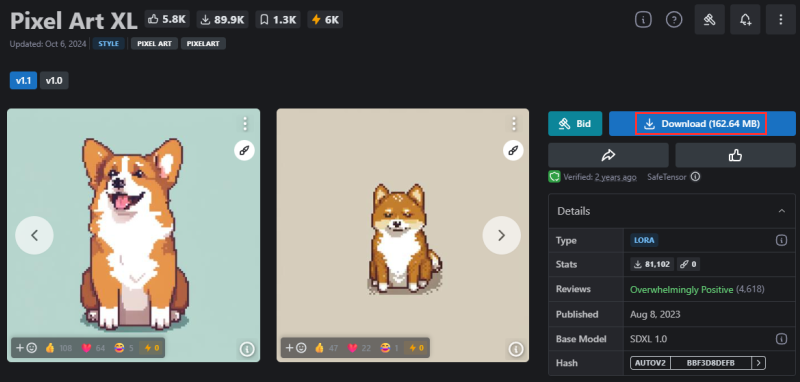
Task: Open info icon on shiba image
Action: coord(516,349)
